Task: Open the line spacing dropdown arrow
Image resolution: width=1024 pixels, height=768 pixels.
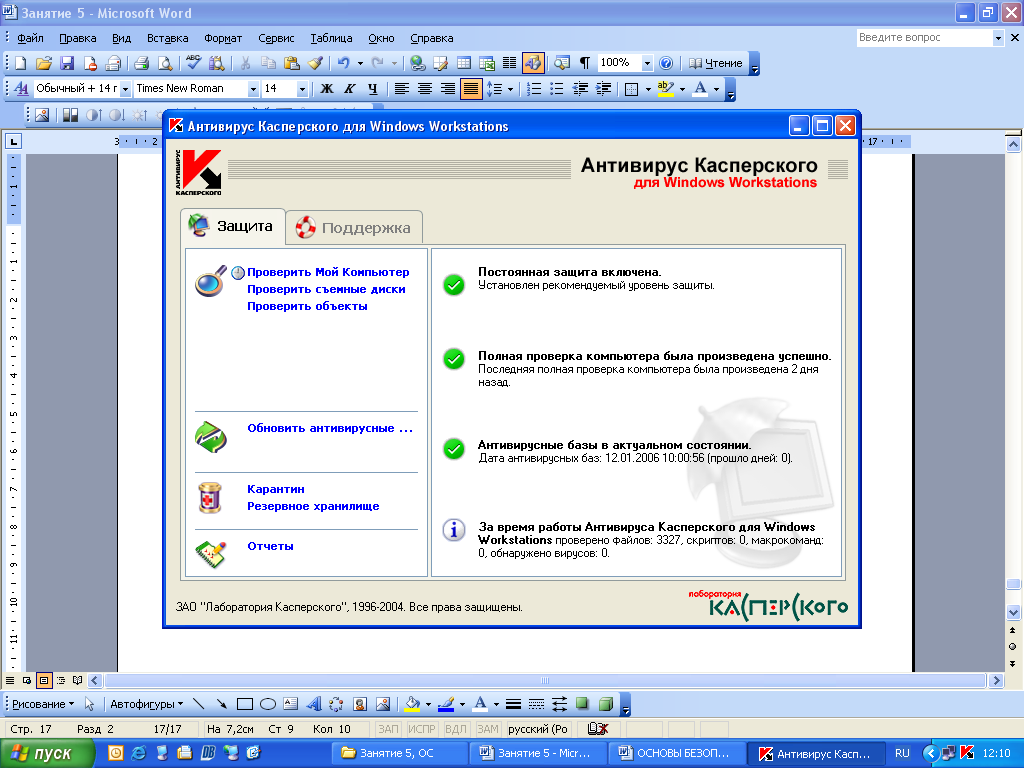Action: pos(510,89)
